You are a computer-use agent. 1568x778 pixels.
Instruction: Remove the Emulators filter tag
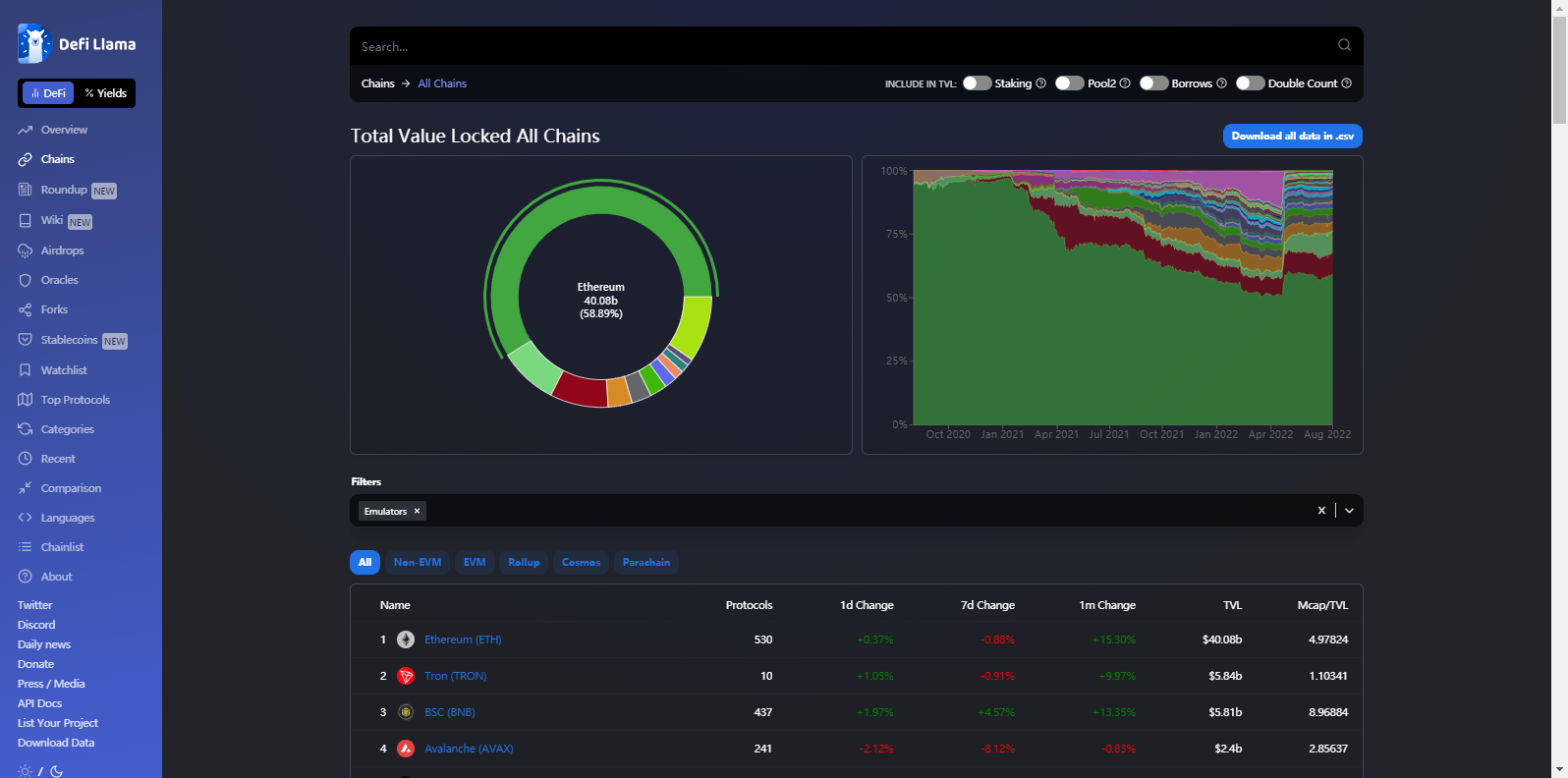pos(417,511)
